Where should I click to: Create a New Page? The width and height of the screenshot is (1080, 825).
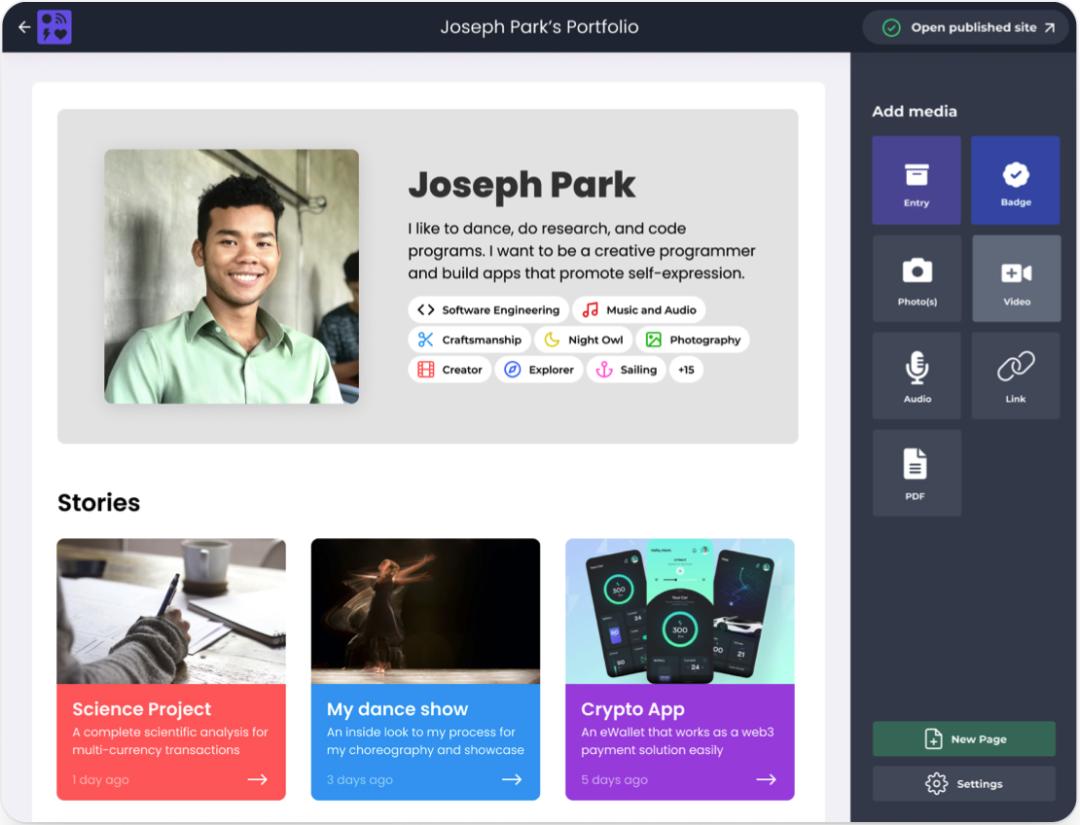pyautogui.click(x=964, y=739)
